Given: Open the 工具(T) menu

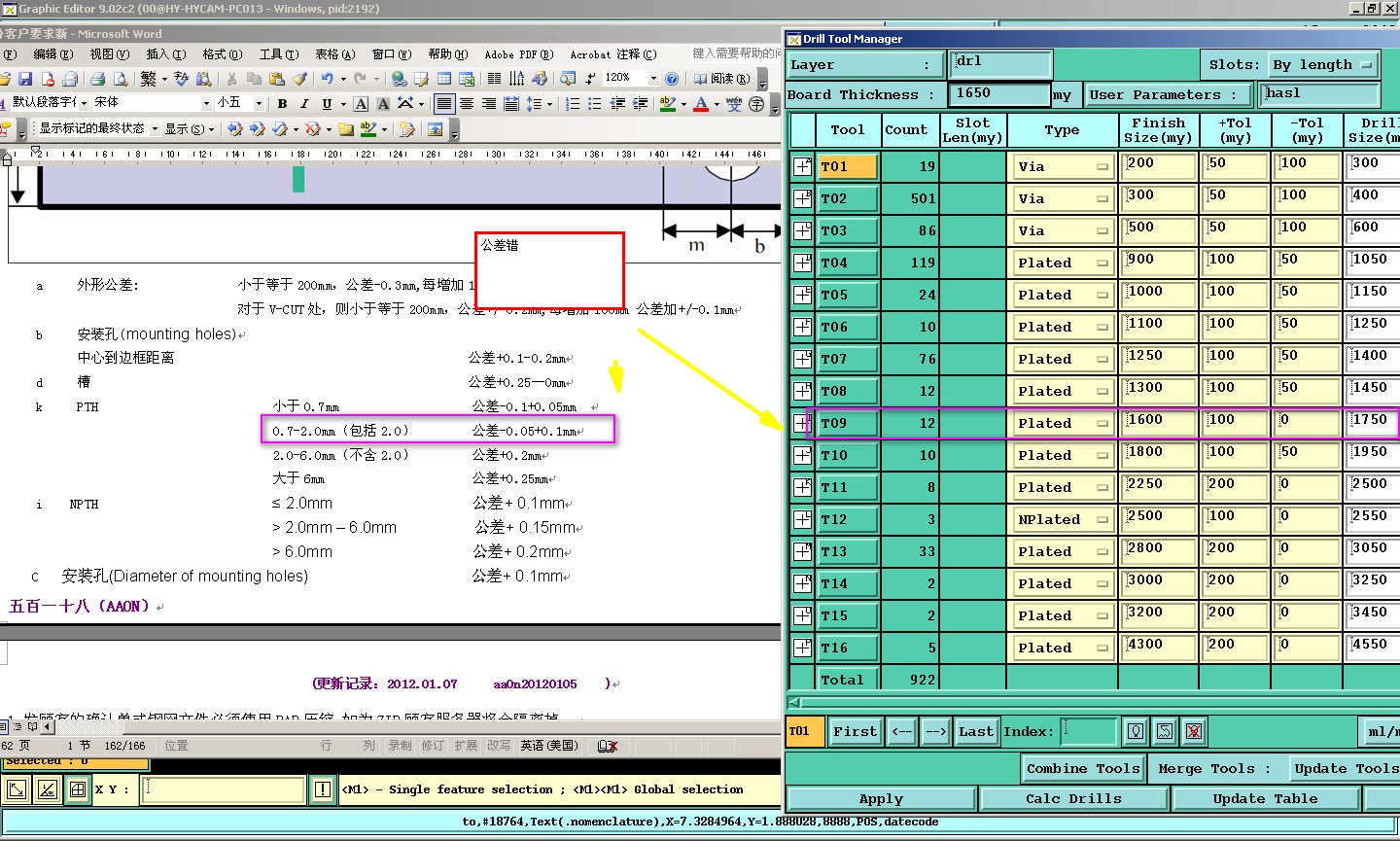Looking at the screenshot, I should tap(278, 54).
